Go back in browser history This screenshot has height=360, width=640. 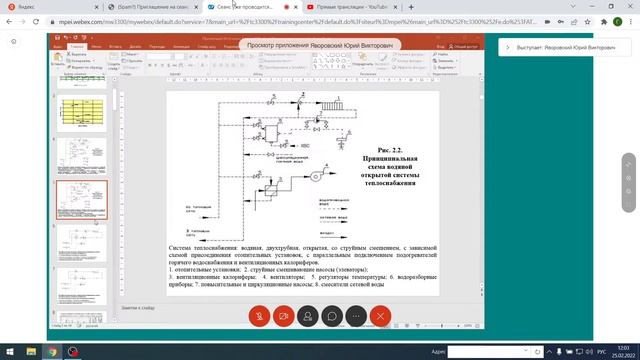tap(9, 22)
